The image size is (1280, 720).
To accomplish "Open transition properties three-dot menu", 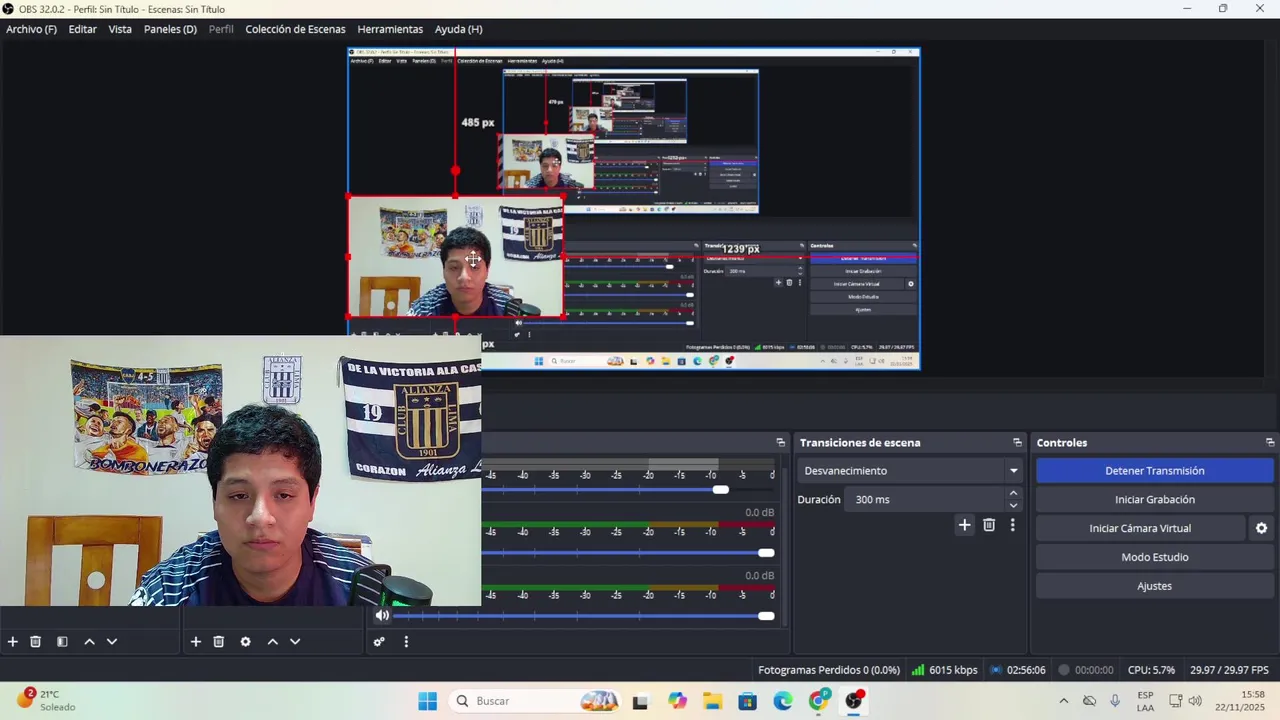I will (1012, 525).
